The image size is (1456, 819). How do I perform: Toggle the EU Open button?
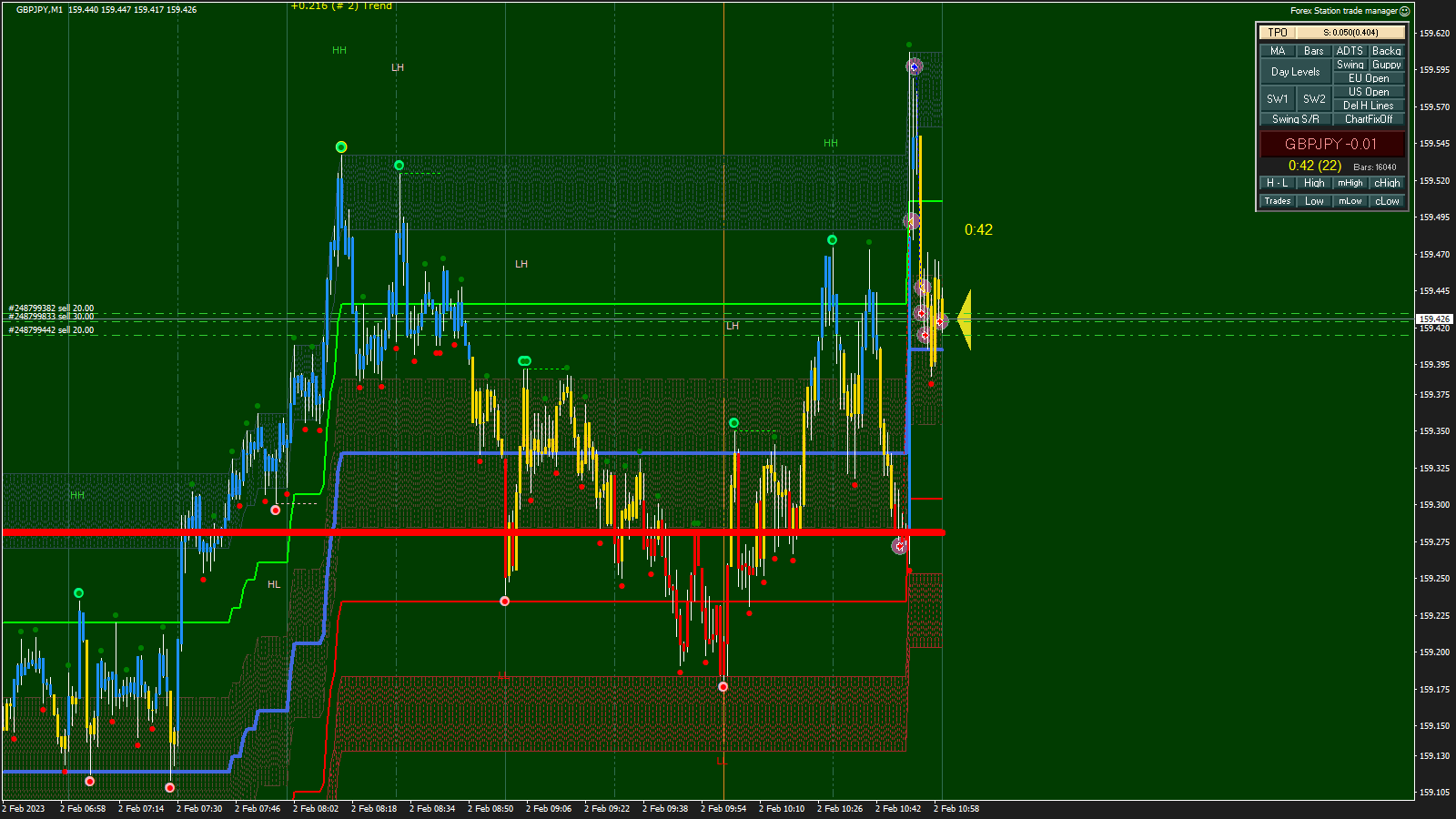[1369, 78]
